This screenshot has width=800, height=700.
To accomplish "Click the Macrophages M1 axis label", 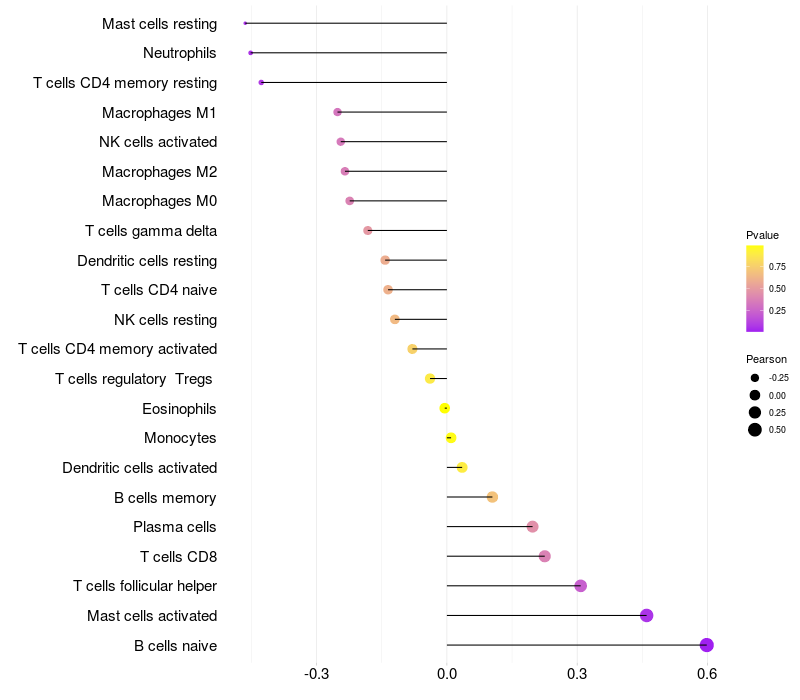I will click(x=159, y=113).
